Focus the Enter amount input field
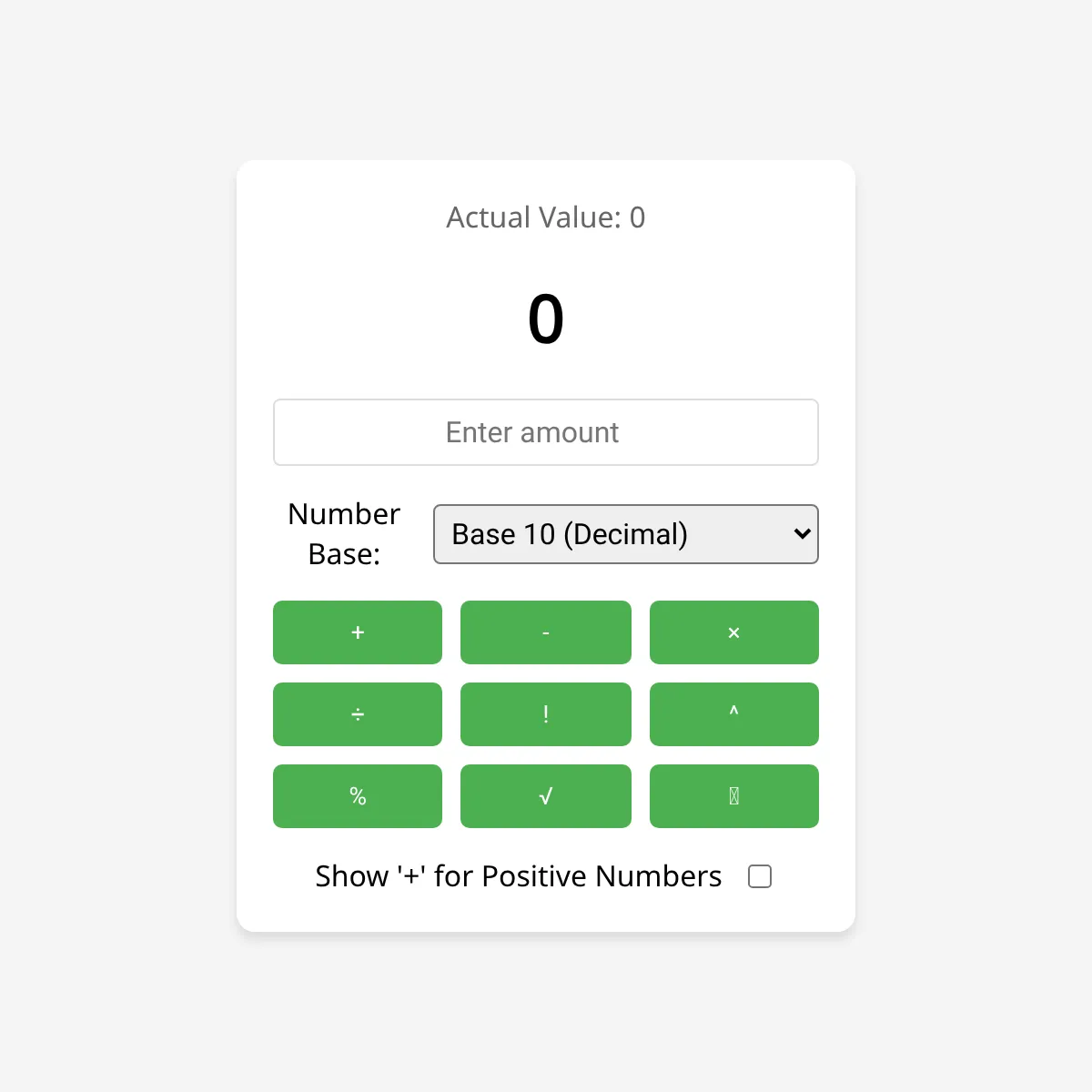The height and width of the screenshot is (1092, 1092). pyautogui.click(x=546, y=432)
